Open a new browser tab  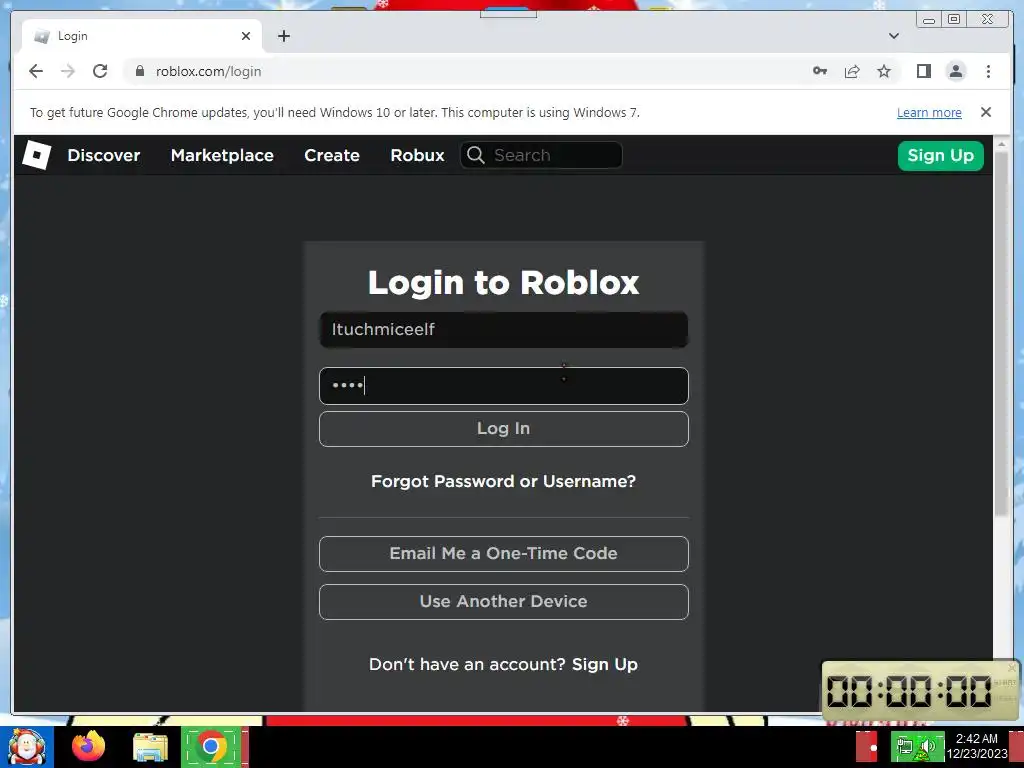pyautogui.click(x=283, y=36)
